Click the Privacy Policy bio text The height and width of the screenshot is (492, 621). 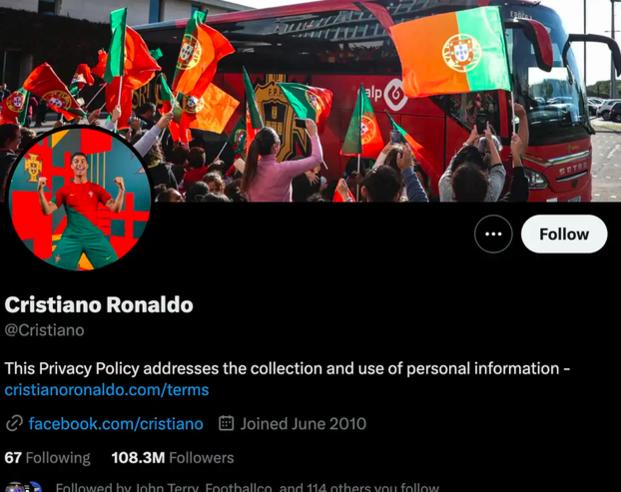[288, 368]
